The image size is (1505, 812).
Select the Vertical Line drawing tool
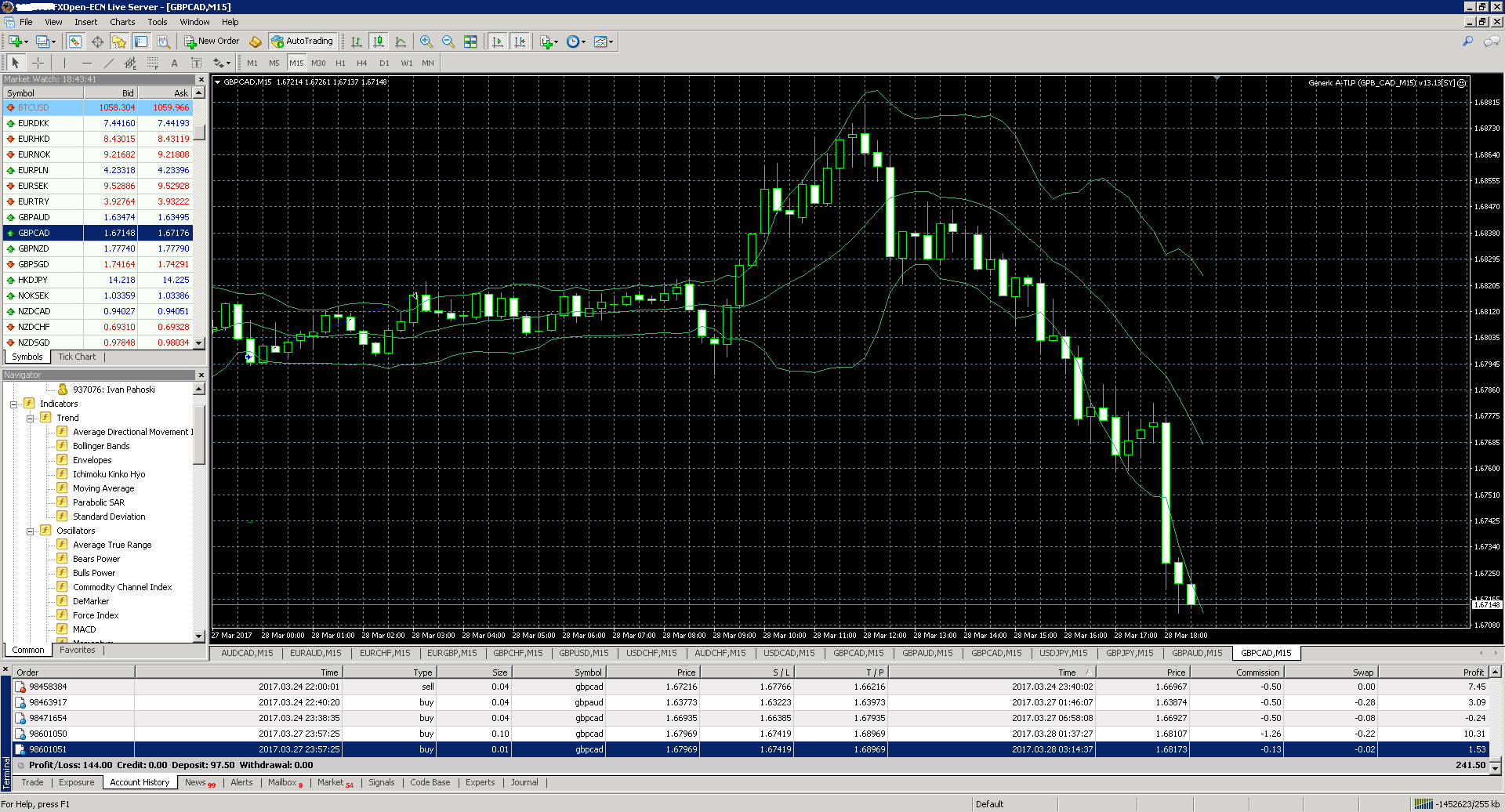point(64,63)
